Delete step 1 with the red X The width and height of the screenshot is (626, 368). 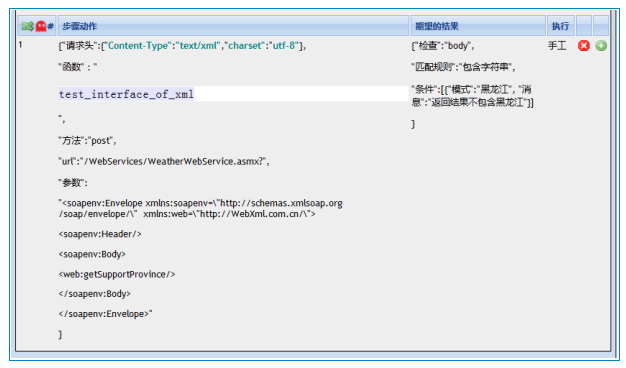tap(584, 46)
